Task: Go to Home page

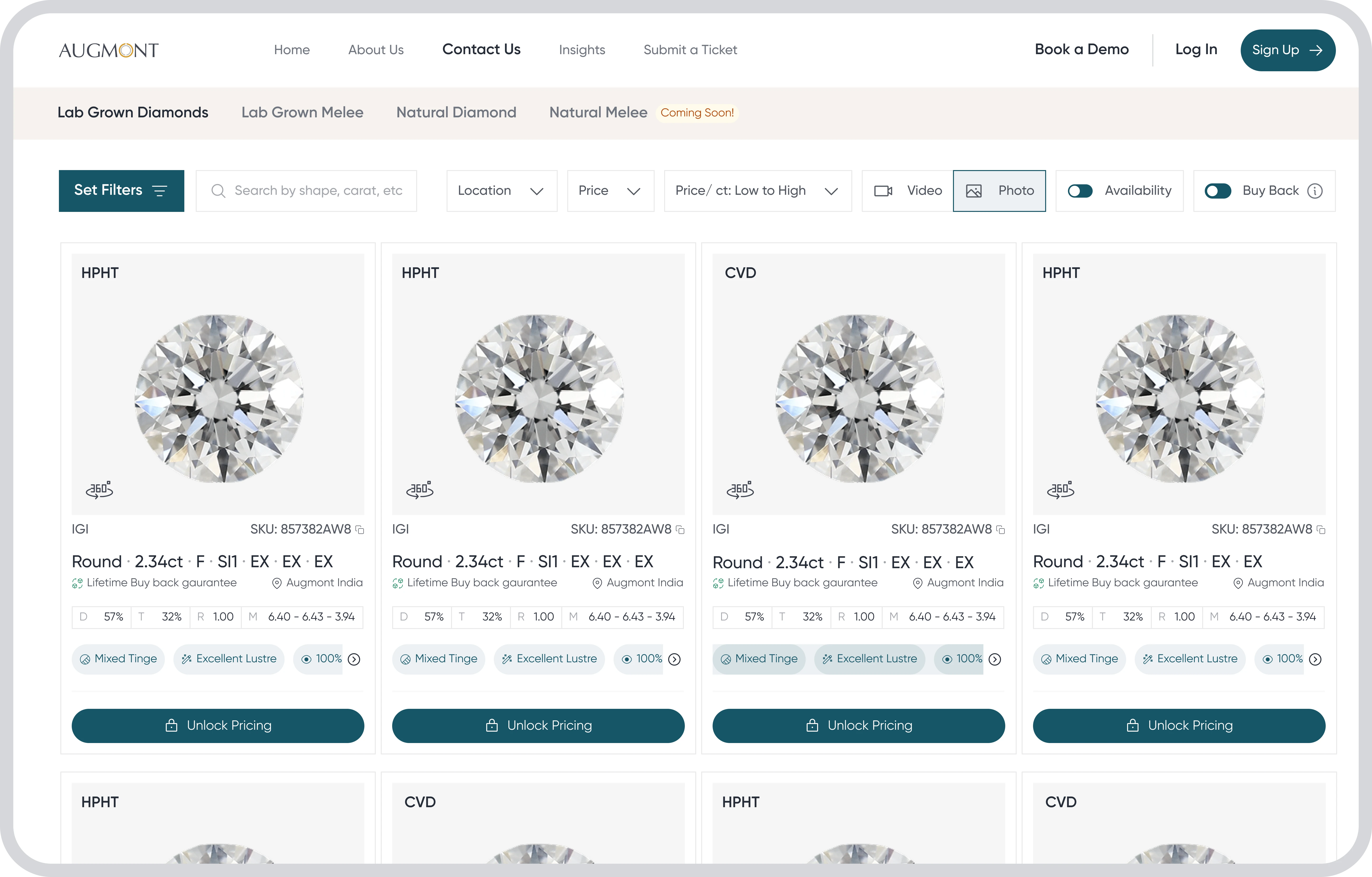Action: [x=292, y=50]
